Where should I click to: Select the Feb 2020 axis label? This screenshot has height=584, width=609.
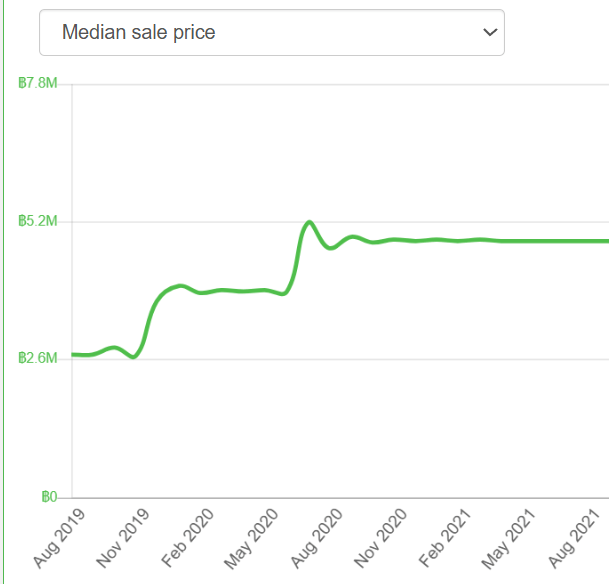click(188, 538)
